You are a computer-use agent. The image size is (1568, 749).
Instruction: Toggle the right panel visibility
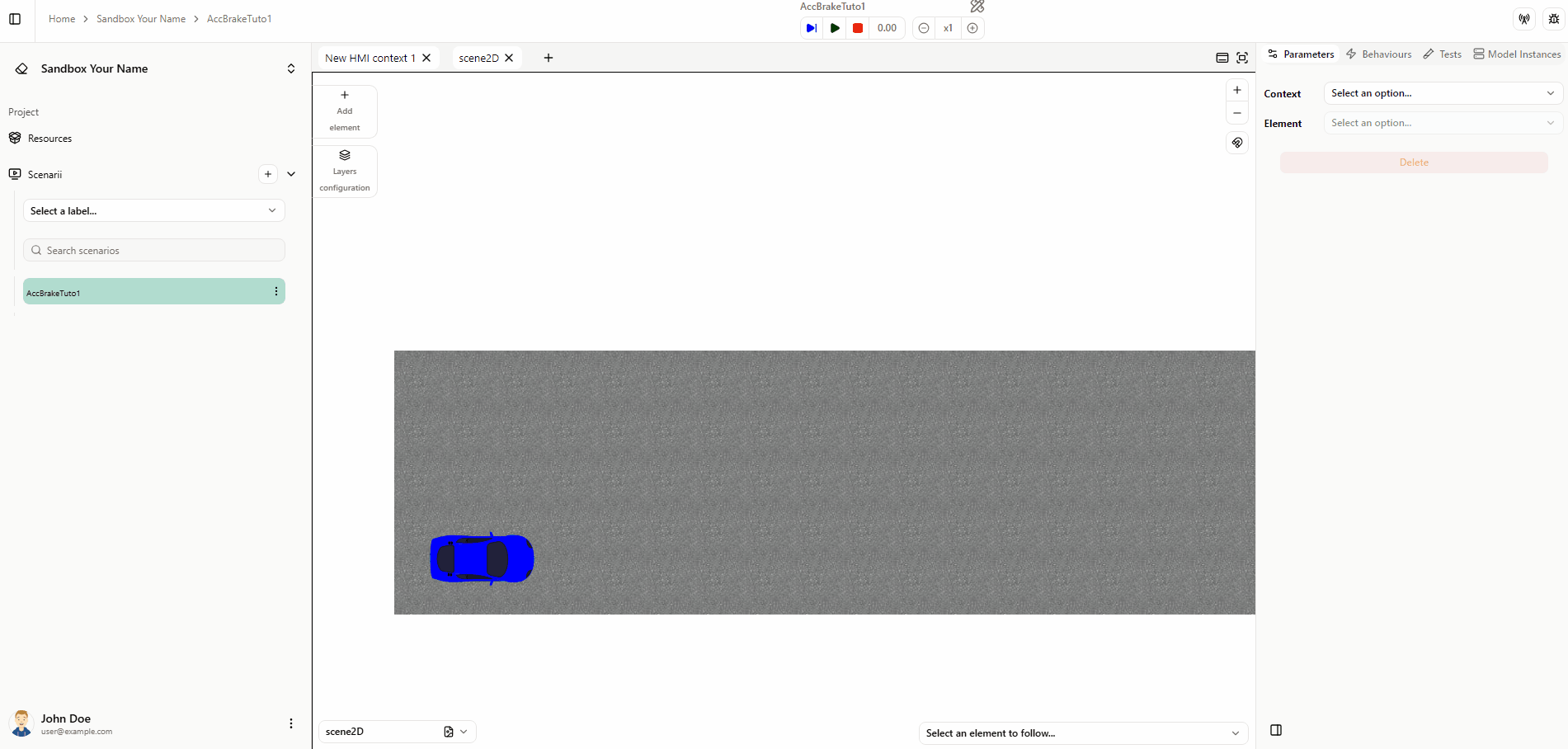pos(1275,730)
